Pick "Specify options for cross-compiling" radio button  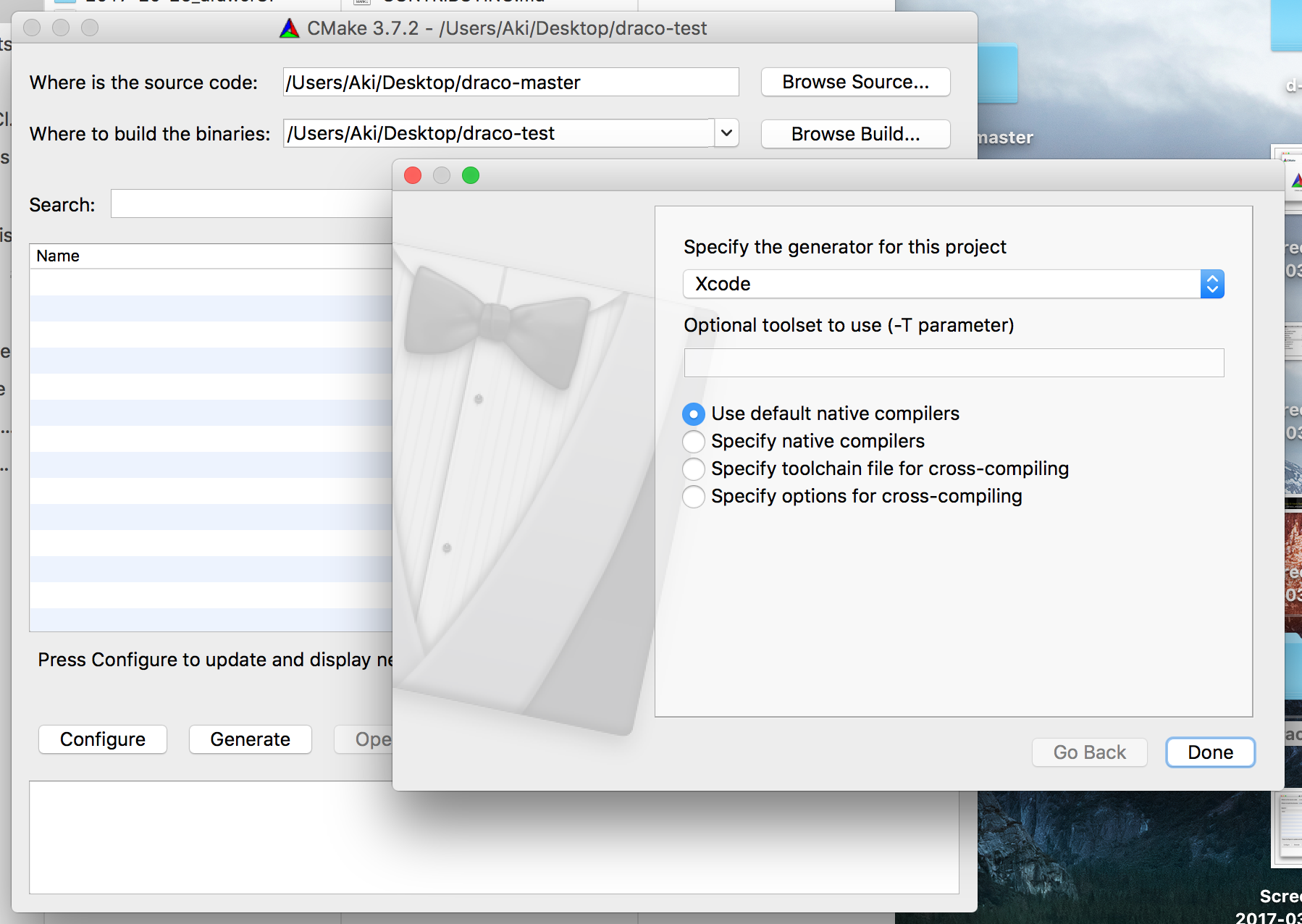[x=694, y=497]
